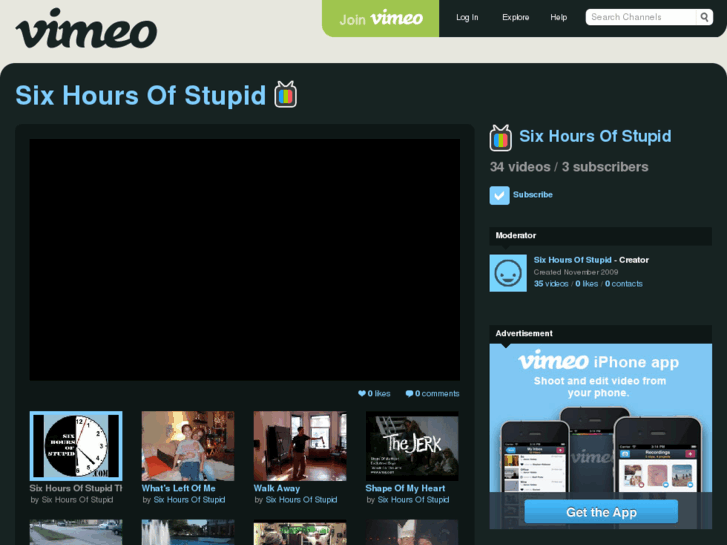Open the Six Hours Of Stupid Th title
The width and height of the screenshot is (727, 545).
pos(76,488)
